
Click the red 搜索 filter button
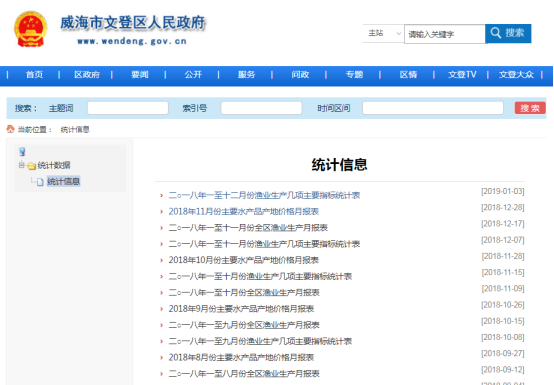point(530,108)
